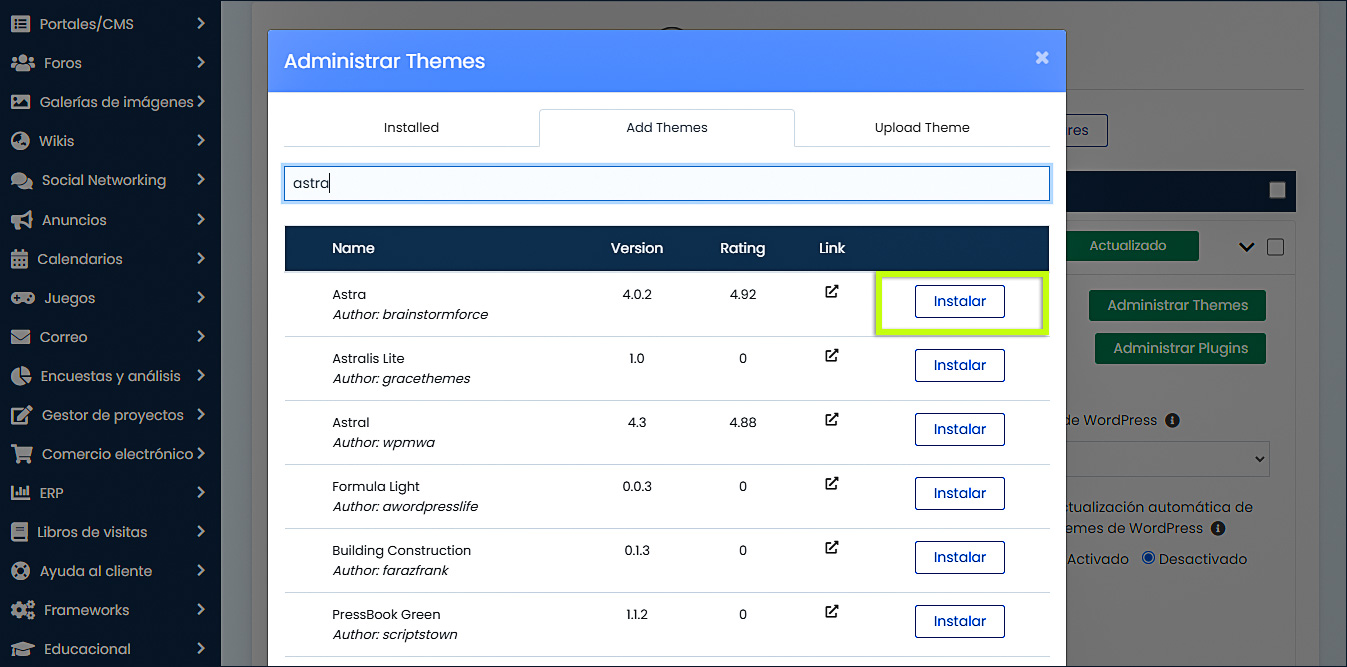Select the Comercio electrónico cart icon
The width and height of the screenshot is (1347, 667).
coord(20,453)
